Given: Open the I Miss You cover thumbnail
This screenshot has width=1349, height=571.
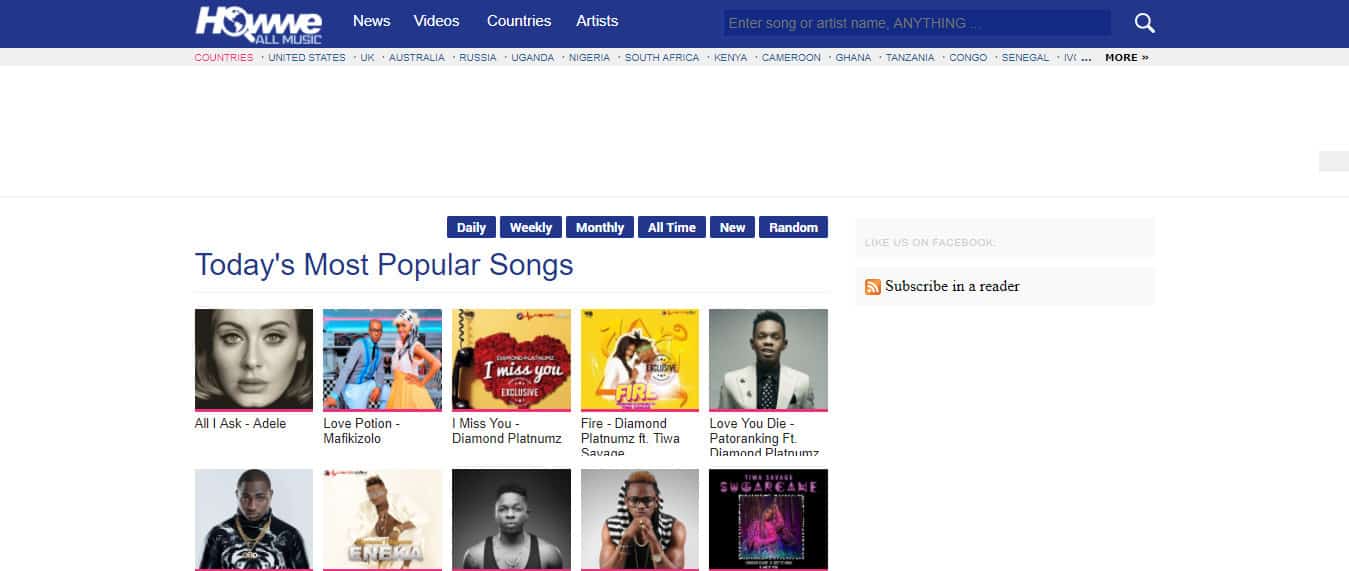Looking at the screenshot, I should tap(511, 359).
